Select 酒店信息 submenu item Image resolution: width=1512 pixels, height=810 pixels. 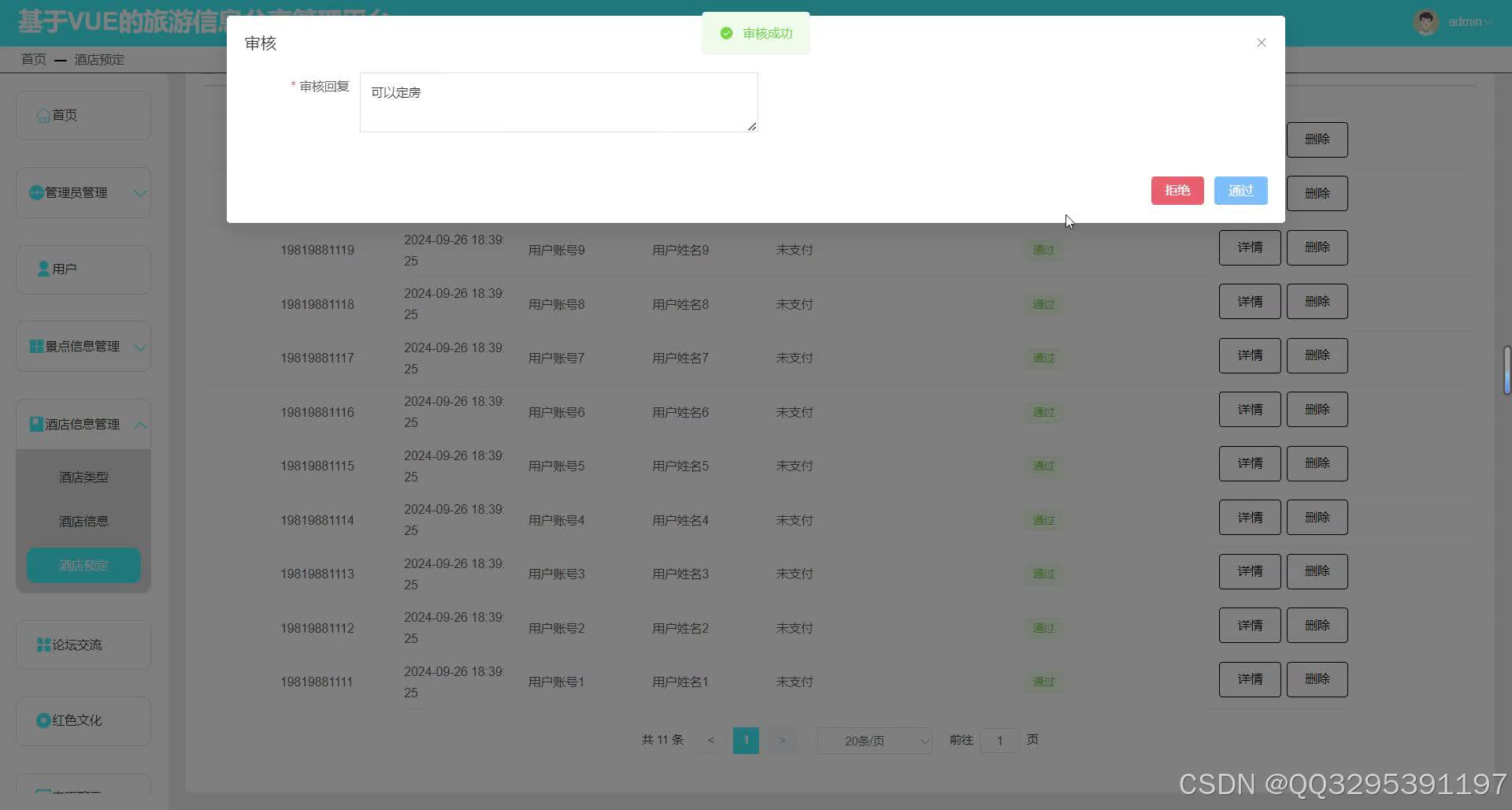click(x=83, y=521)
